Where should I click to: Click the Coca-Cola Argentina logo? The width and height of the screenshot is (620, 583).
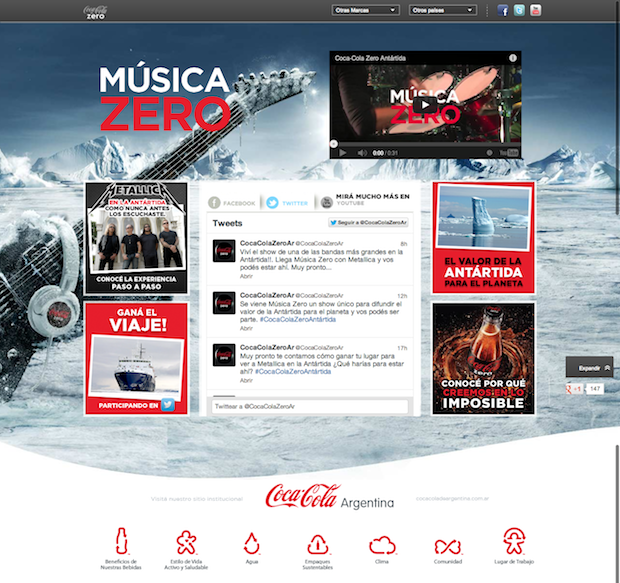click(x=330, y=496)
